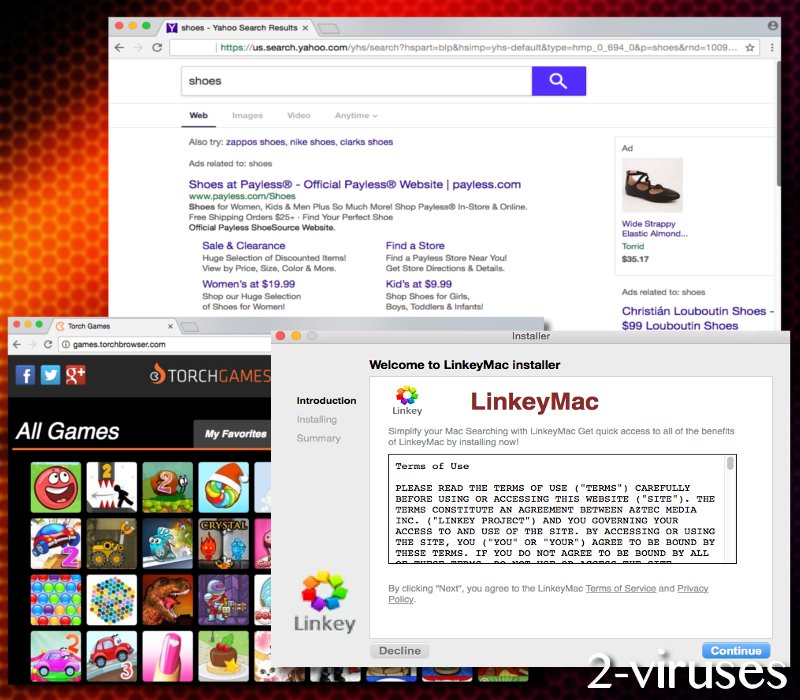Screen dimensions: 800x700
Task: Click Decline in the LinkeyMac installer
Action: click(399, 650)
